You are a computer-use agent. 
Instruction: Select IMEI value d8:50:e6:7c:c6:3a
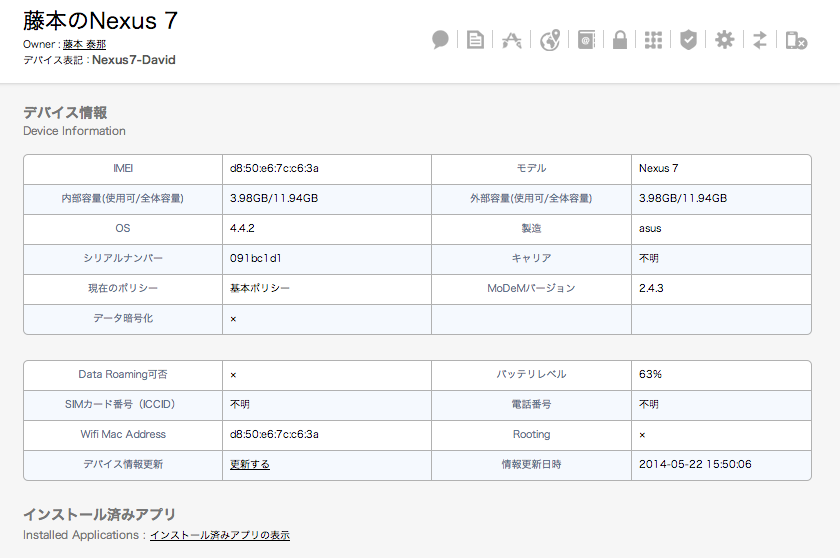pyautogui.click(x=274, y=168)
